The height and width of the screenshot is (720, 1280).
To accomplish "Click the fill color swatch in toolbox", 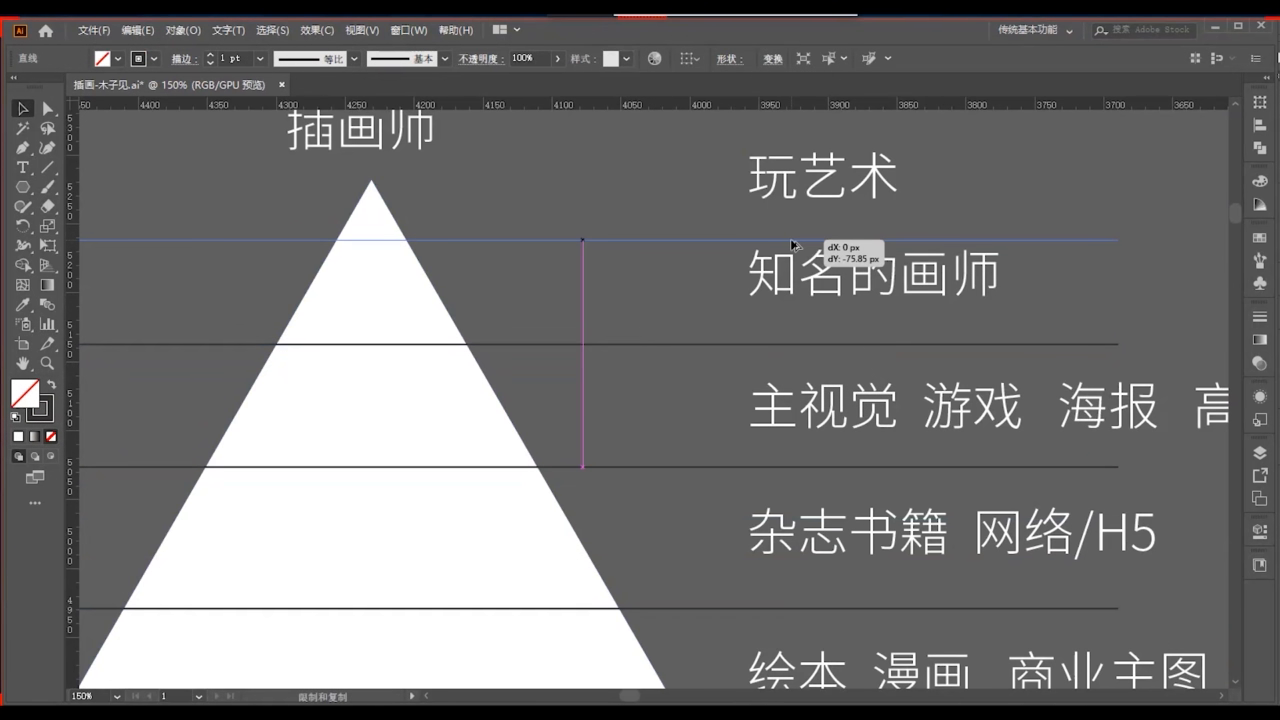I will pos(24,393).
